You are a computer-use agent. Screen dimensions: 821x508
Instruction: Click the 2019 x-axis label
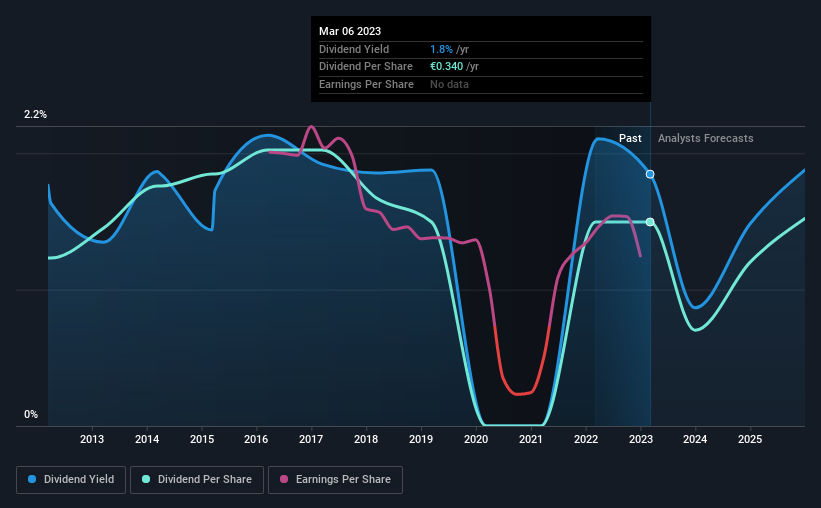[x=421, y=439]
